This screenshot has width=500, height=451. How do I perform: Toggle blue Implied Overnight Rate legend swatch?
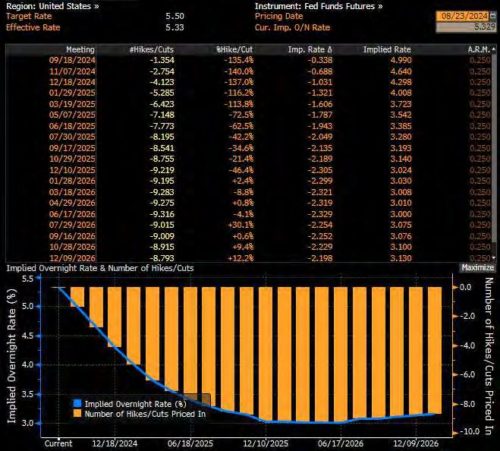77,403
